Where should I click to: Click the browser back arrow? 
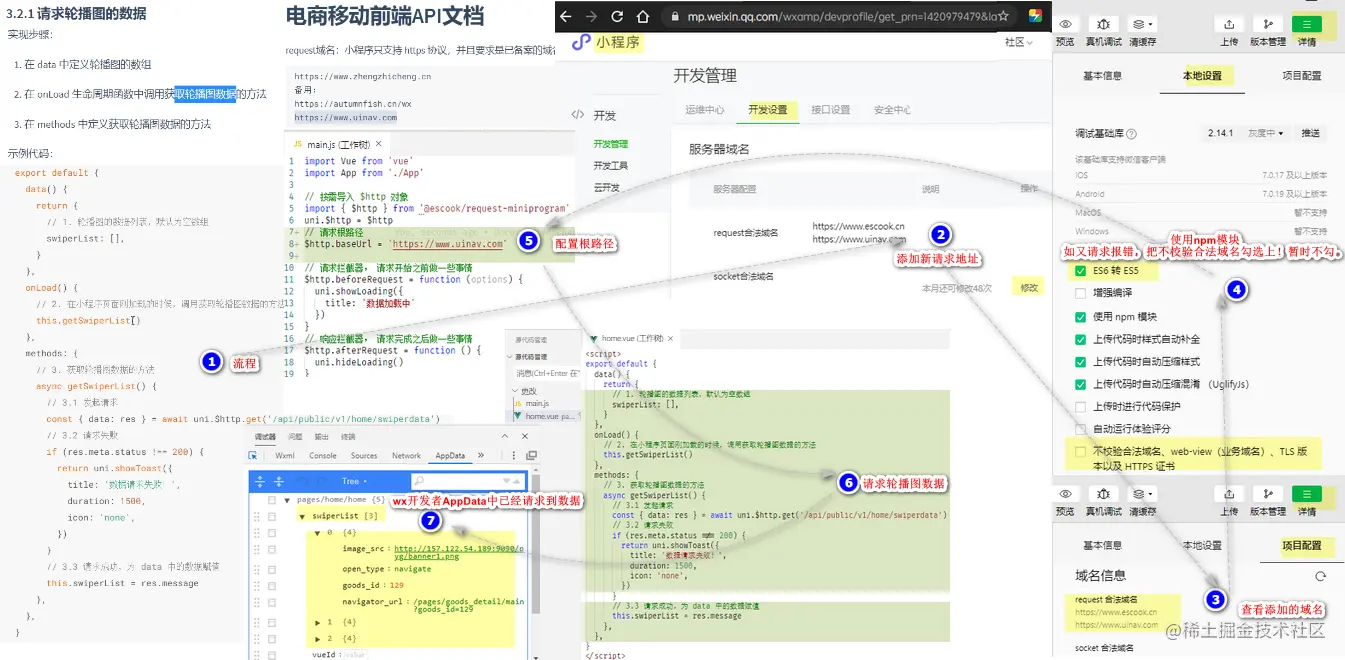tap(567, 16)
